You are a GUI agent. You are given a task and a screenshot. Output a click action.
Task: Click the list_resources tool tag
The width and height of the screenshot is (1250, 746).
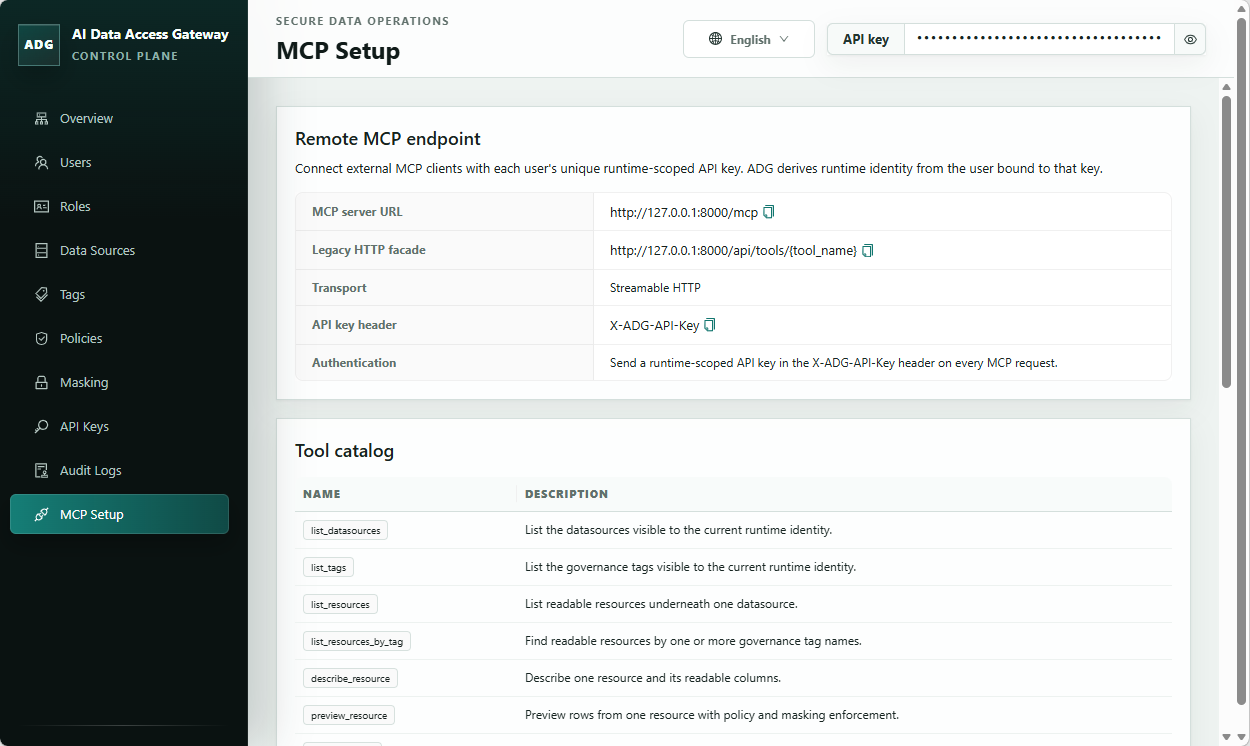340,604
